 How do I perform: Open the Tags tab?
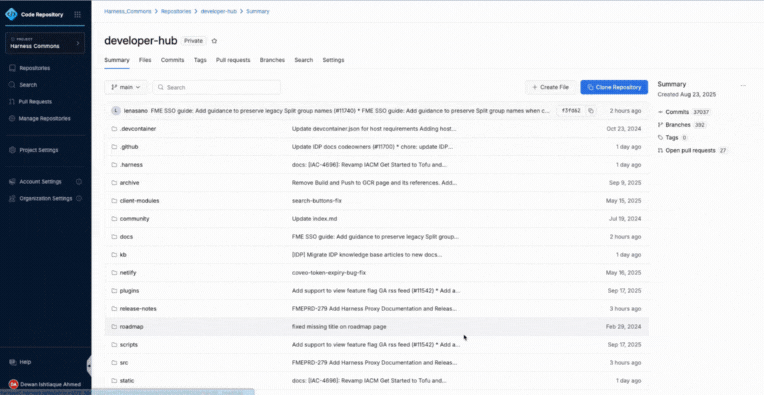coord(200,60)
